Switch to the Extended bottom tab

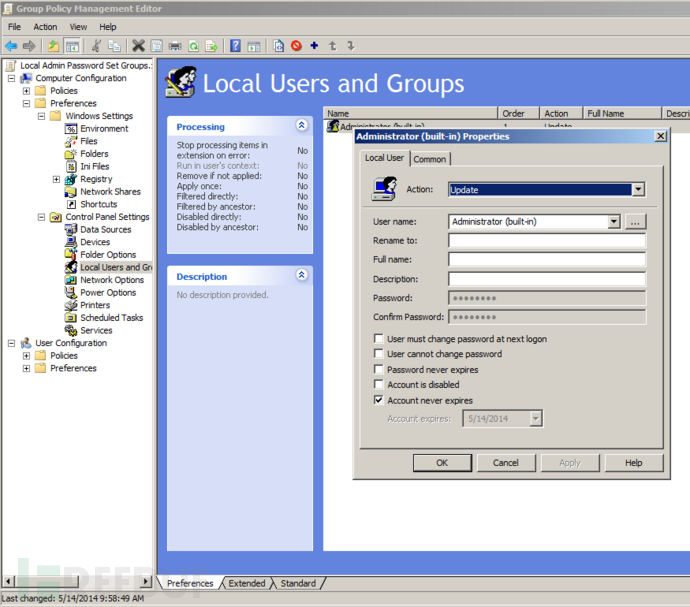pyautogui.click(x=246, y=583)
